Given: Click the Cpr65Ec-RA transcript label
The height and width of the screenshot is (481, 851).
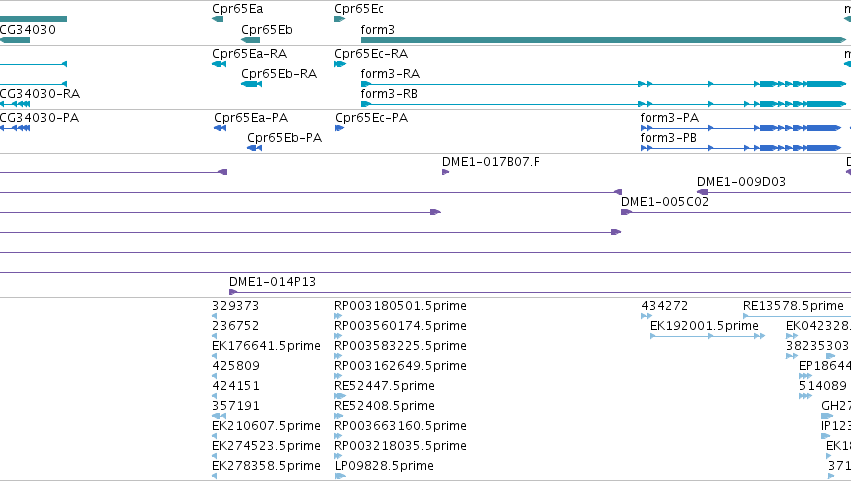Looking at the screenshot, I should pos(371,54).
